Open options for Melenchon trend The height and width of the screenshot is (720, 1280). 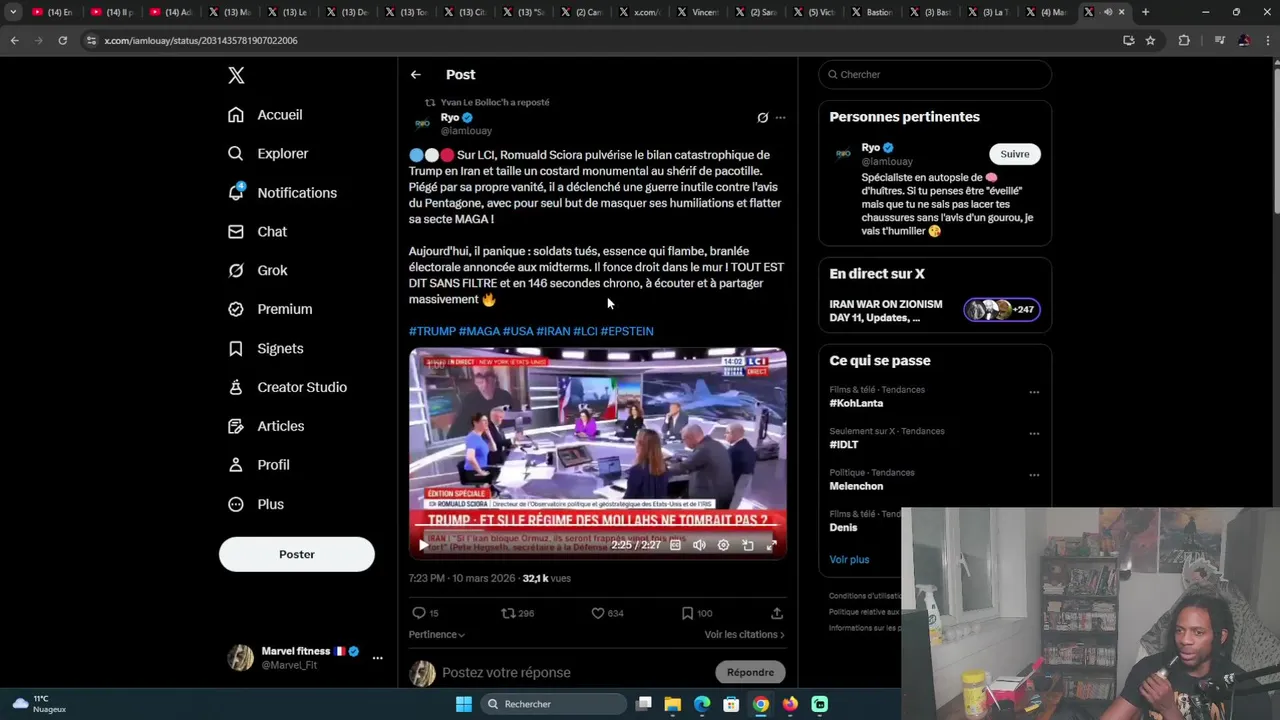[1034, 475]
